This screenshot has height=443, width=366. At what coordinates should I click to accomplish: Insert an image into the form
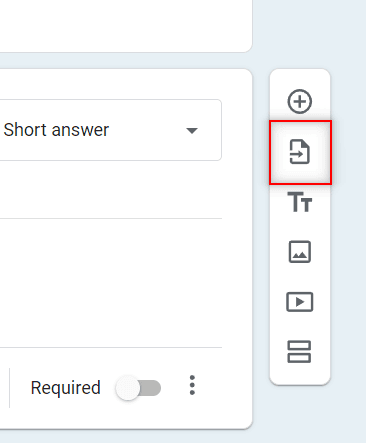300,252
